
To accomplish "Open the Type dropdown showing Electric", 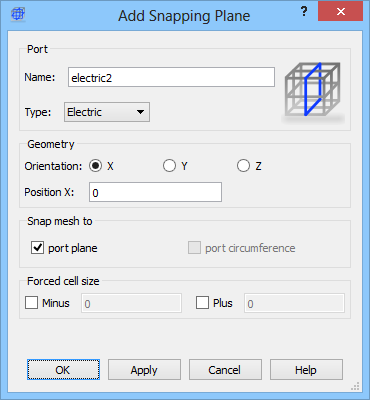I will (x=107, y=112).
